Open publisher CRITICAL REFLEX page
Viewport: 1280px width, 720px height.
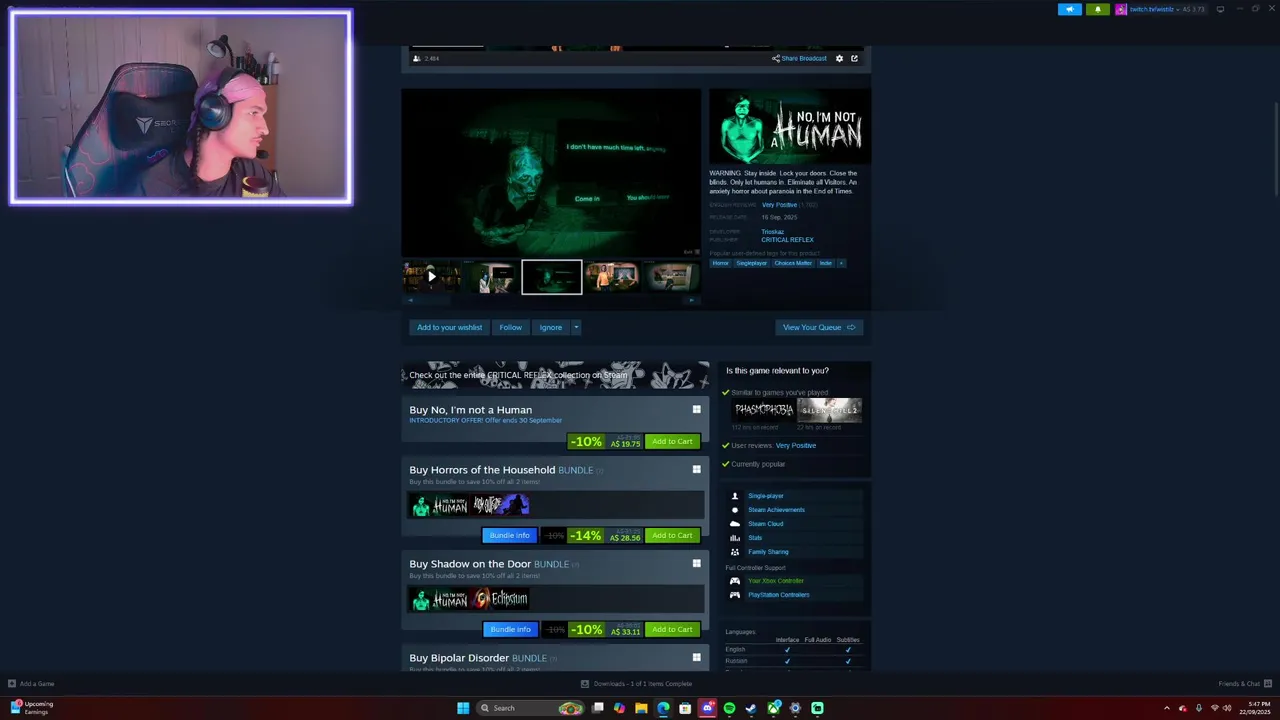point(787,240)
